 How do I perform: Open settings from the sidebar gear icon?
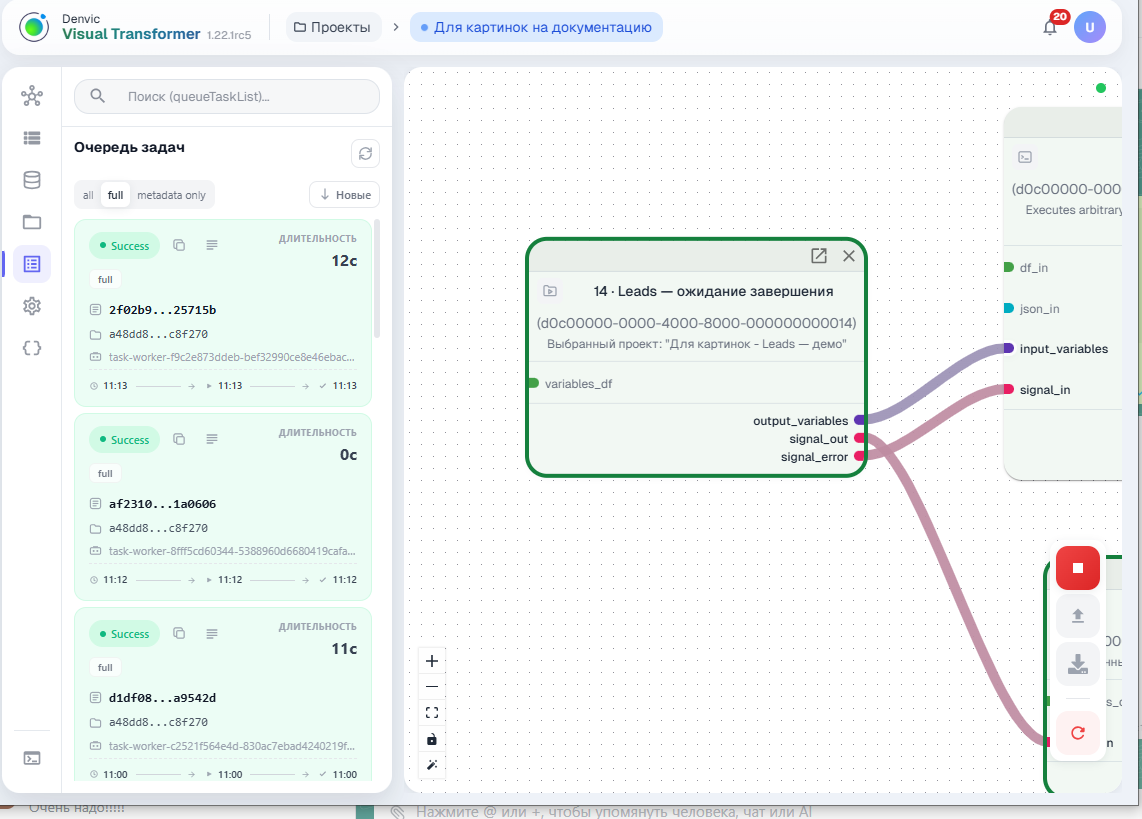[32, 306]
